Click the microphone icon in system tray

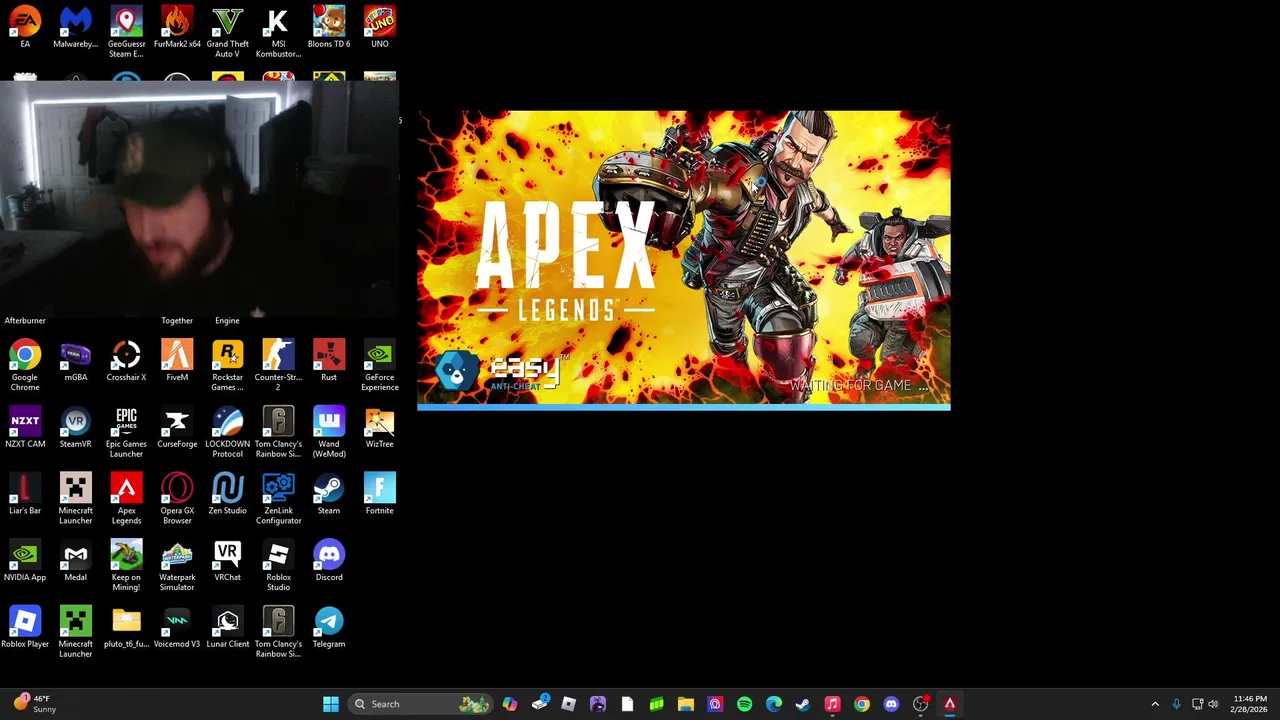(1176, 704)
